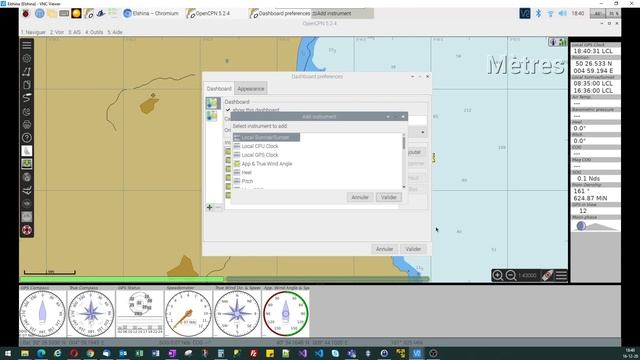Switch to the Dashboard tab

pos(219,89)
